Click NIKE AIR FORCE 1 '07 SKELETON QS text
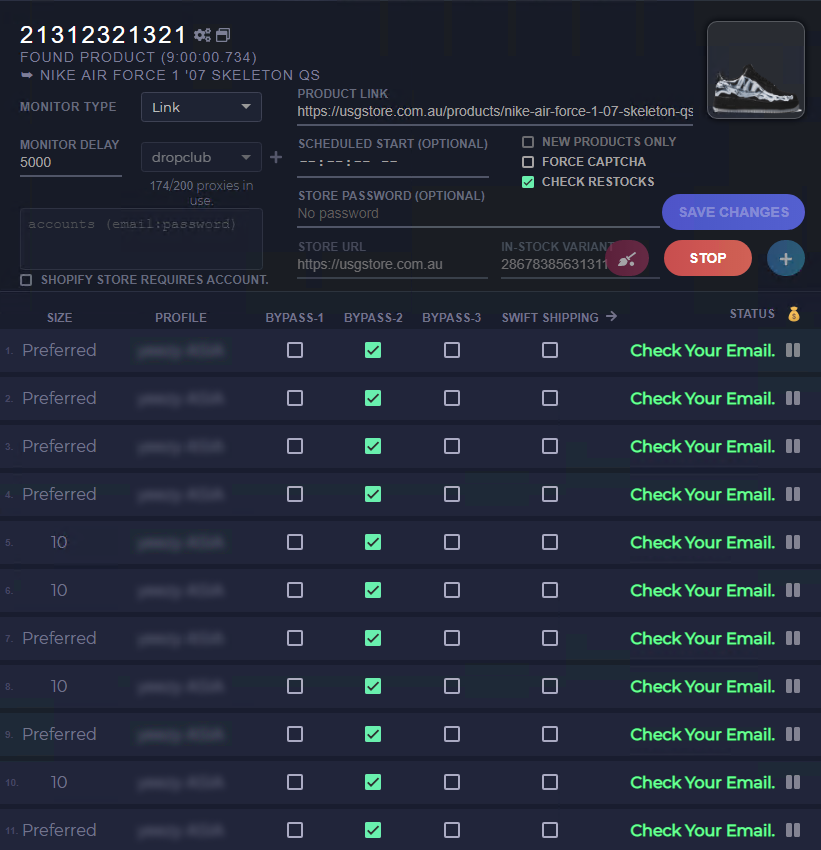 (180, 75)
